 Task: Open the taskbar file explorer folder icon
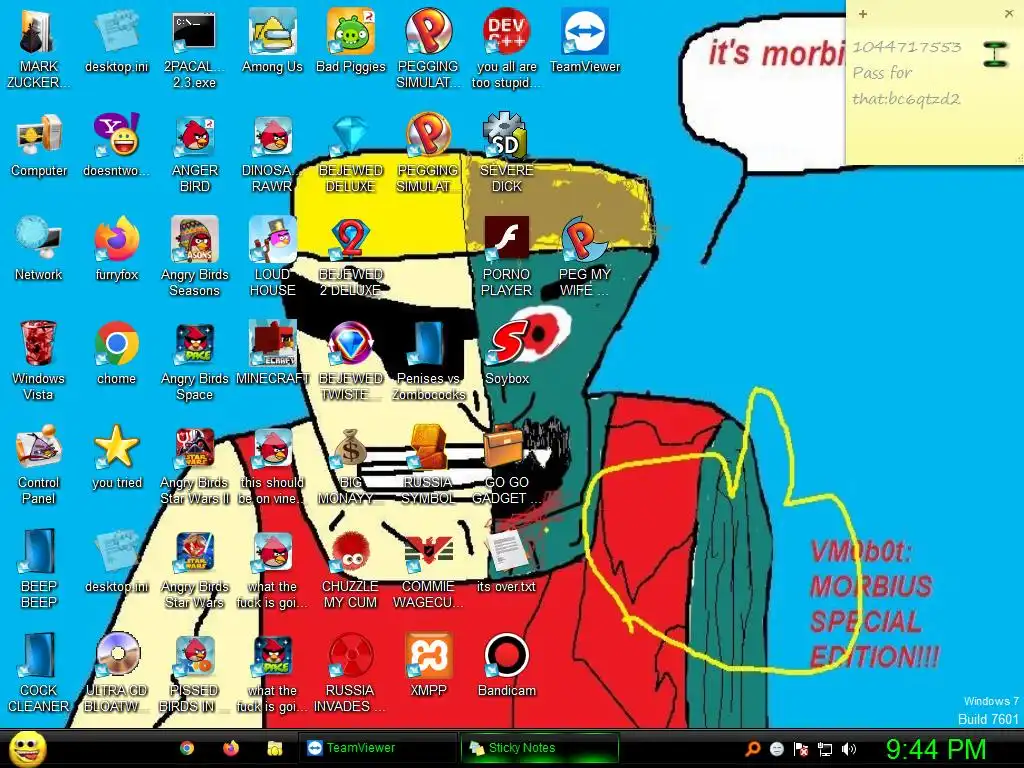[274, 748]
